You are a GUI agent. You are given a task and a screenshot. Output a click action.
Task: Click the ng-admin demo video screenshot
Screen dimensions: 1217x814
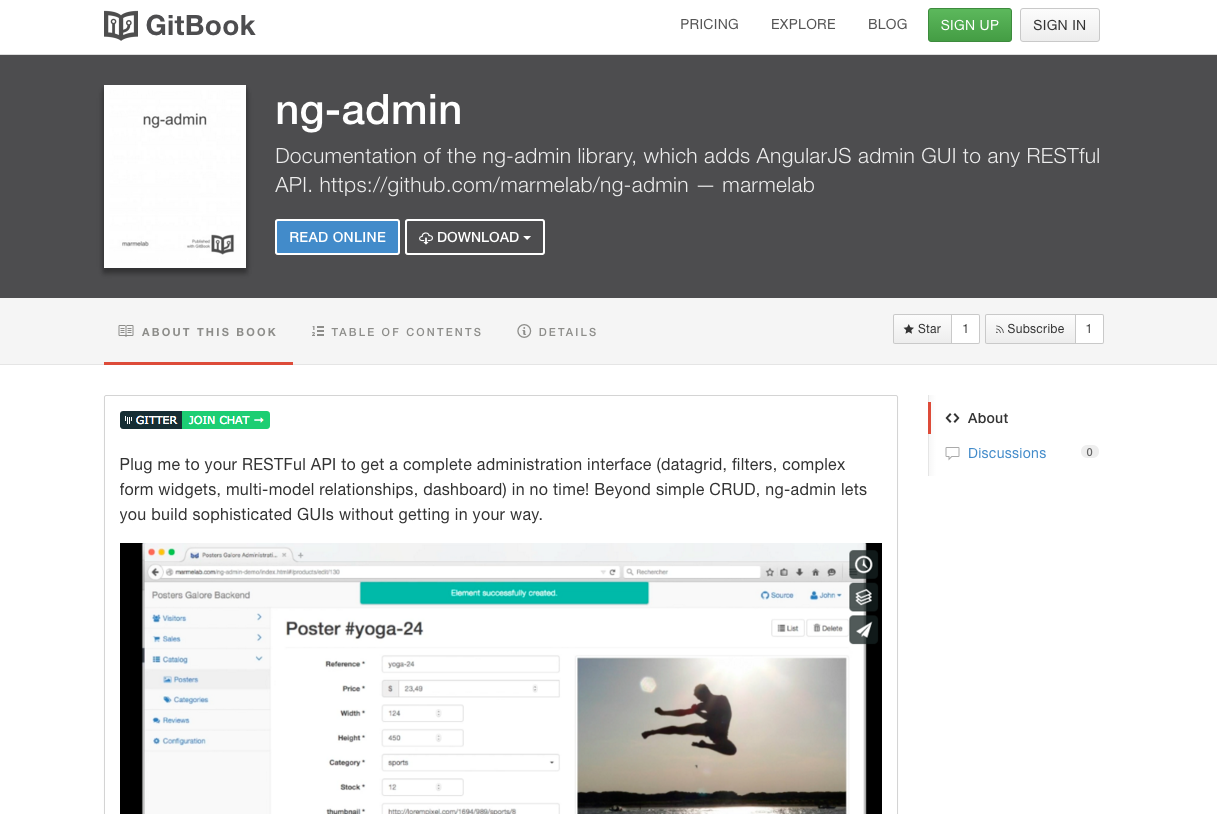[x=501, y=678]
